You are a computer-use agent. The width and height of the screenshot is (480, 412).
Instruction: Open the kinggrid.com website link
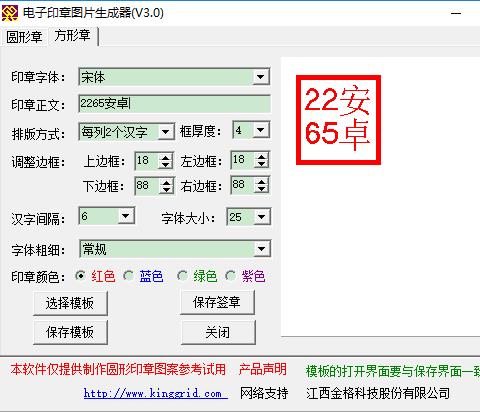pos(156,393)
